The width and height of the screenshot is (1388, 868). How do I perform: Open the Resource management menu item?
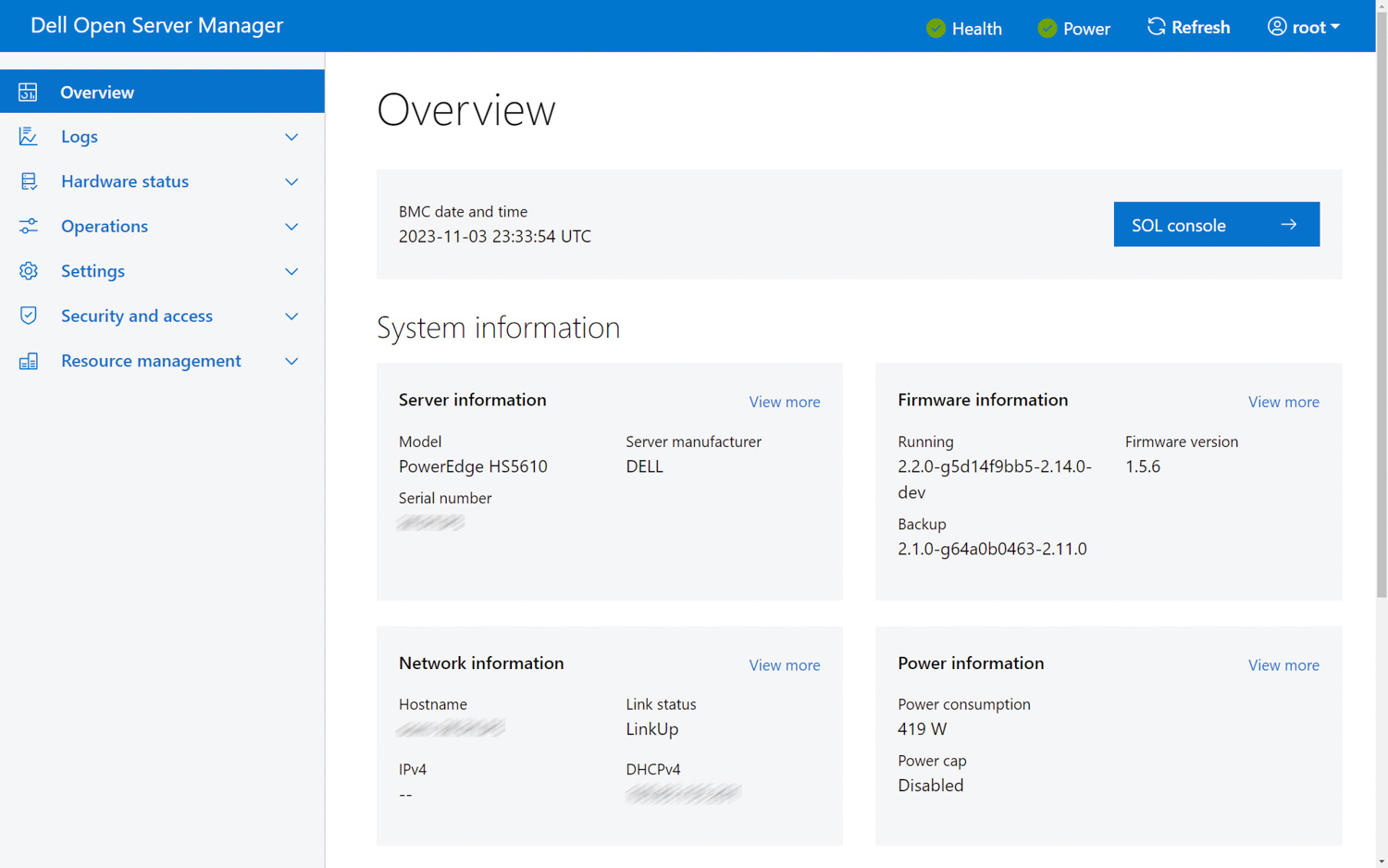[x=162, y=361]
